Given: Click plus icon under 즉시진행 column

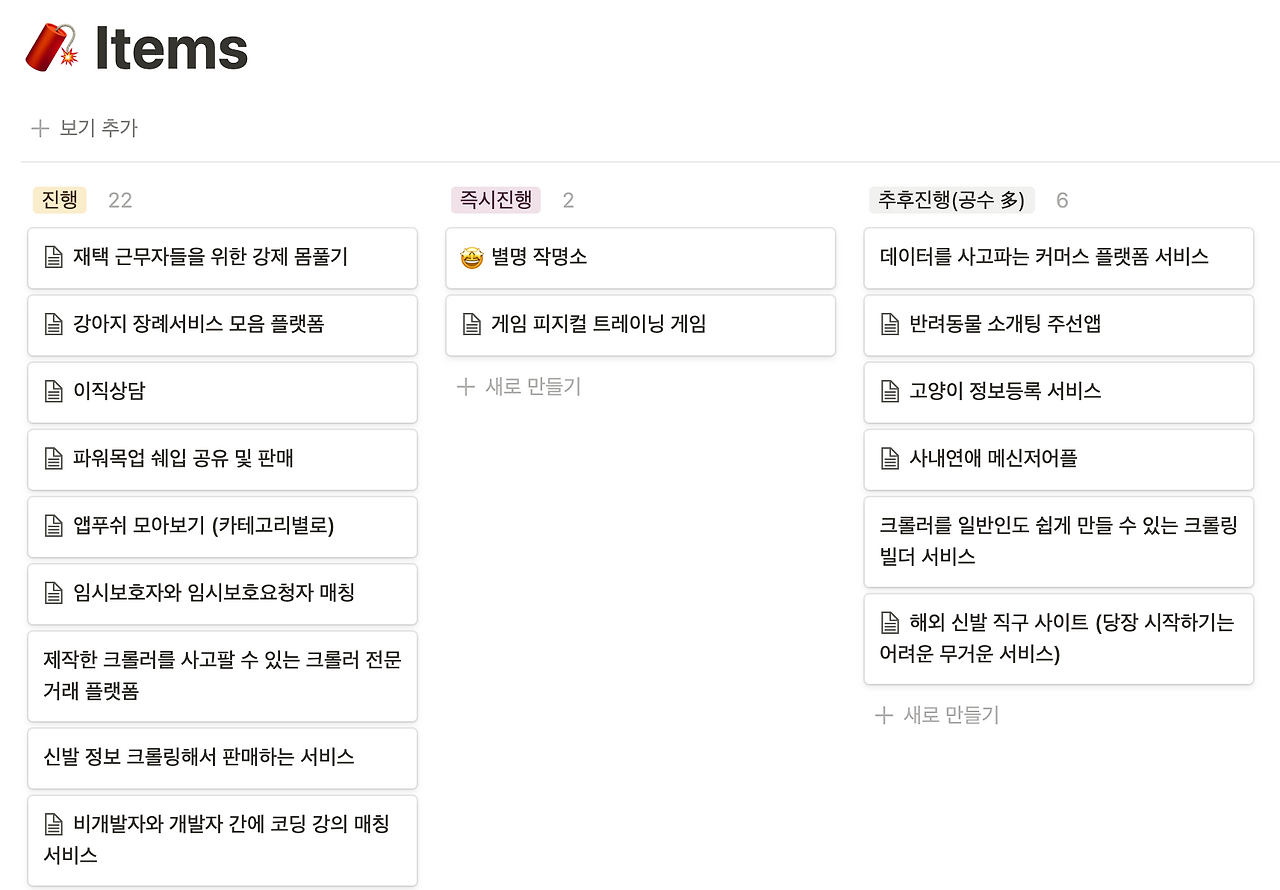Looking at the screenshot, I should tap(465, 387).
